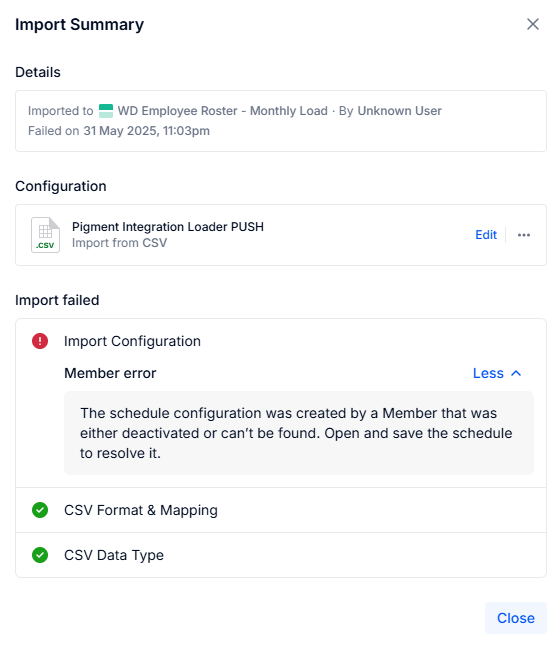The width and height of the screenshot is (560, 645).
Task: Click the green WD Employee Roster table icon
Action: point(106,111)
